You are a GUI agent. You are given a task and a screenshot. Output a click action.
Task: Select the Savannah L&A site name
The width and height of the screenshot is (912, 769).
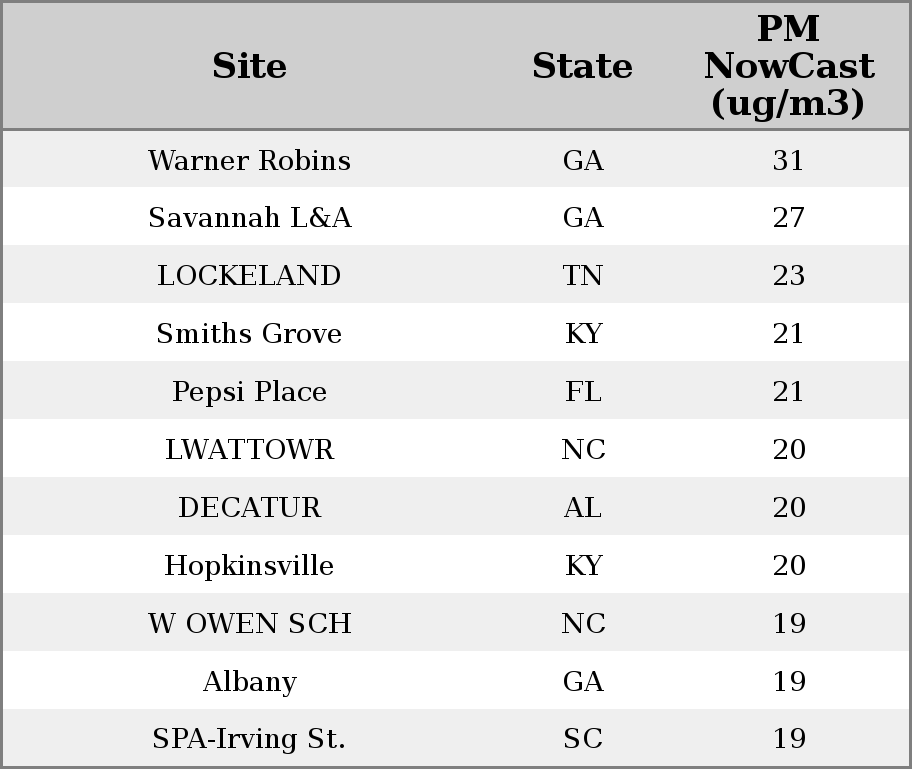coord(249,218)
